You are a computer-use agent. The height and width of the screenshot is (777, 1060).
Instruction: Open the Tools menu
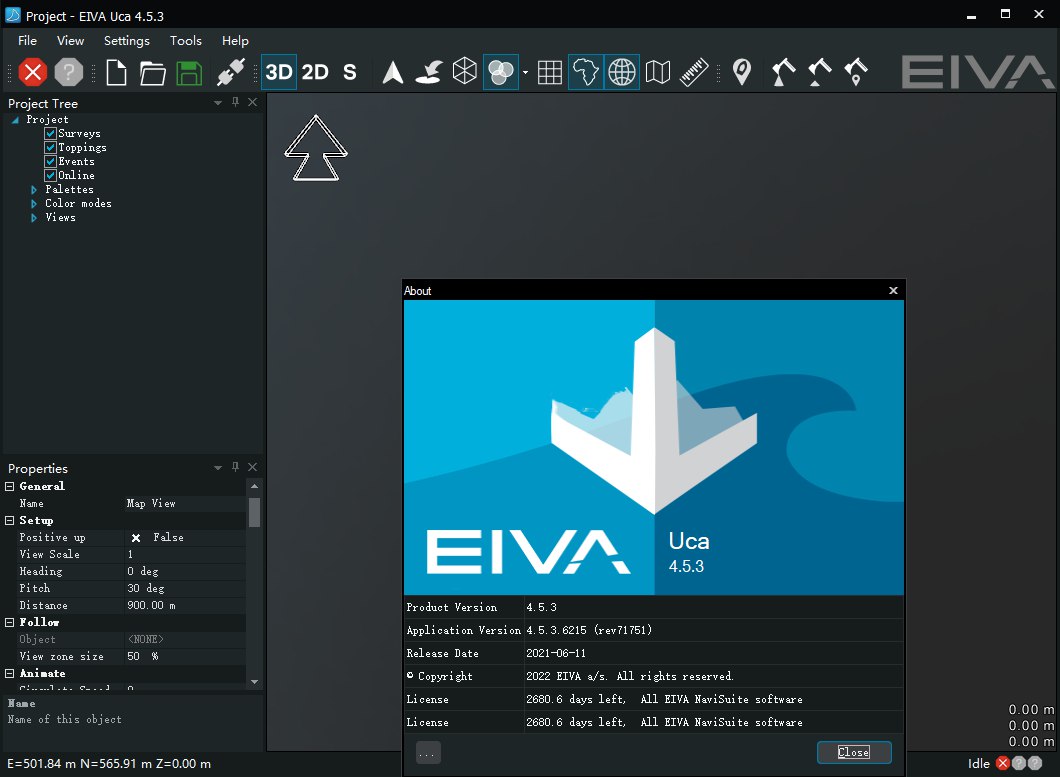click(185, 41)
